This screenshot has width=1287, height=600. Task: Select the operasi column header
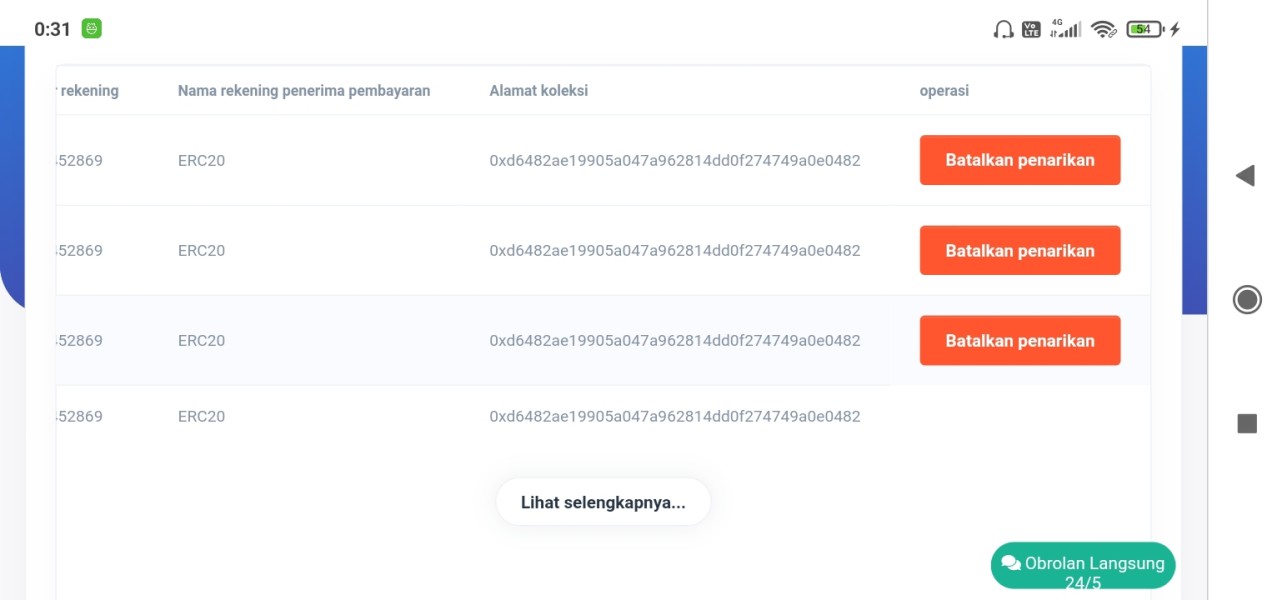click(944, 91)
